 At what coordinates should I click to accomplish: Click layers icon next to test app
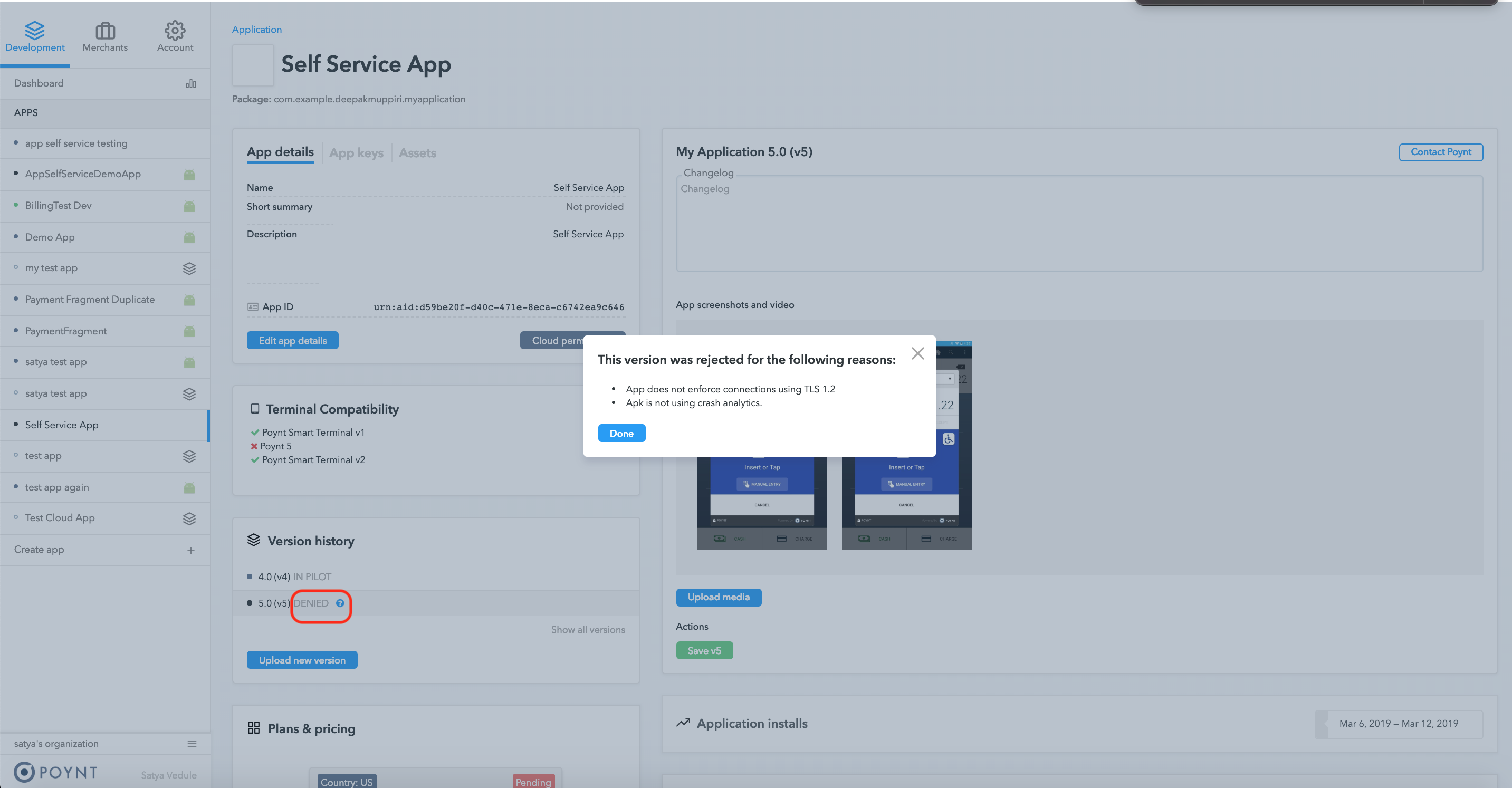coord(189,456)
